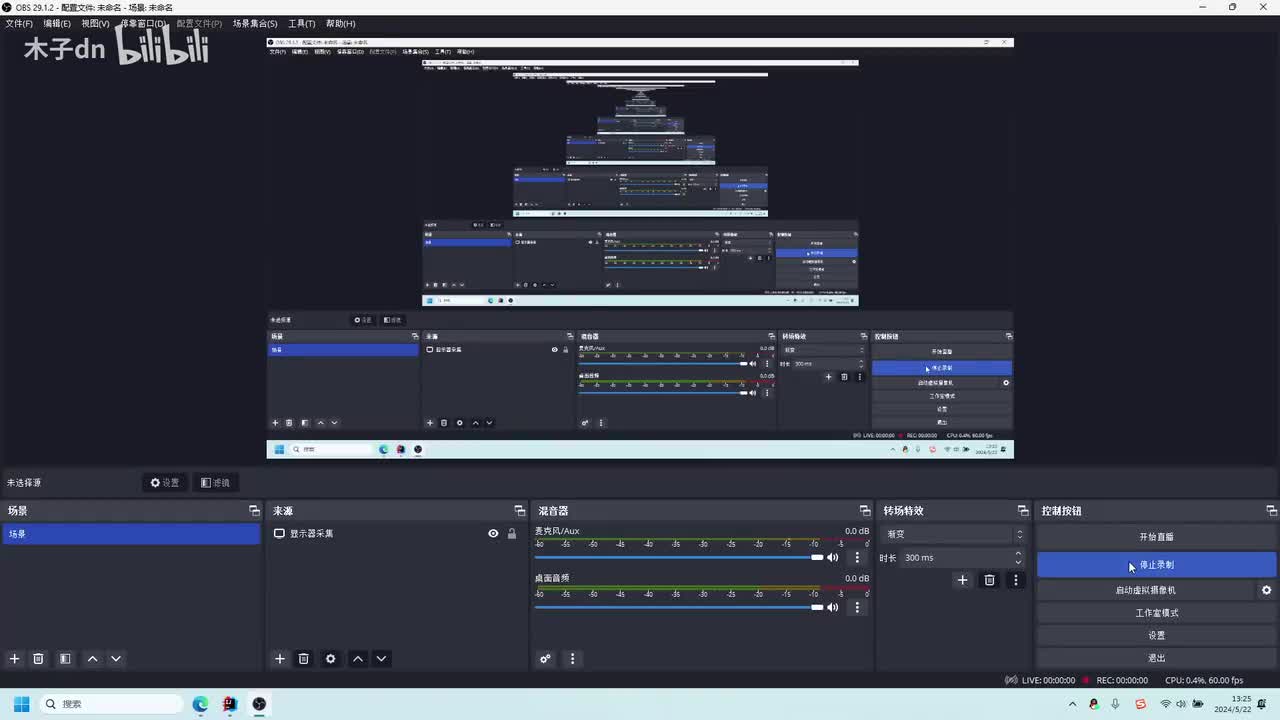Viewport: 1280px width, 720px height.
Task: Open the transition three-dot properties menu
Action: [x=1016, y=580]
